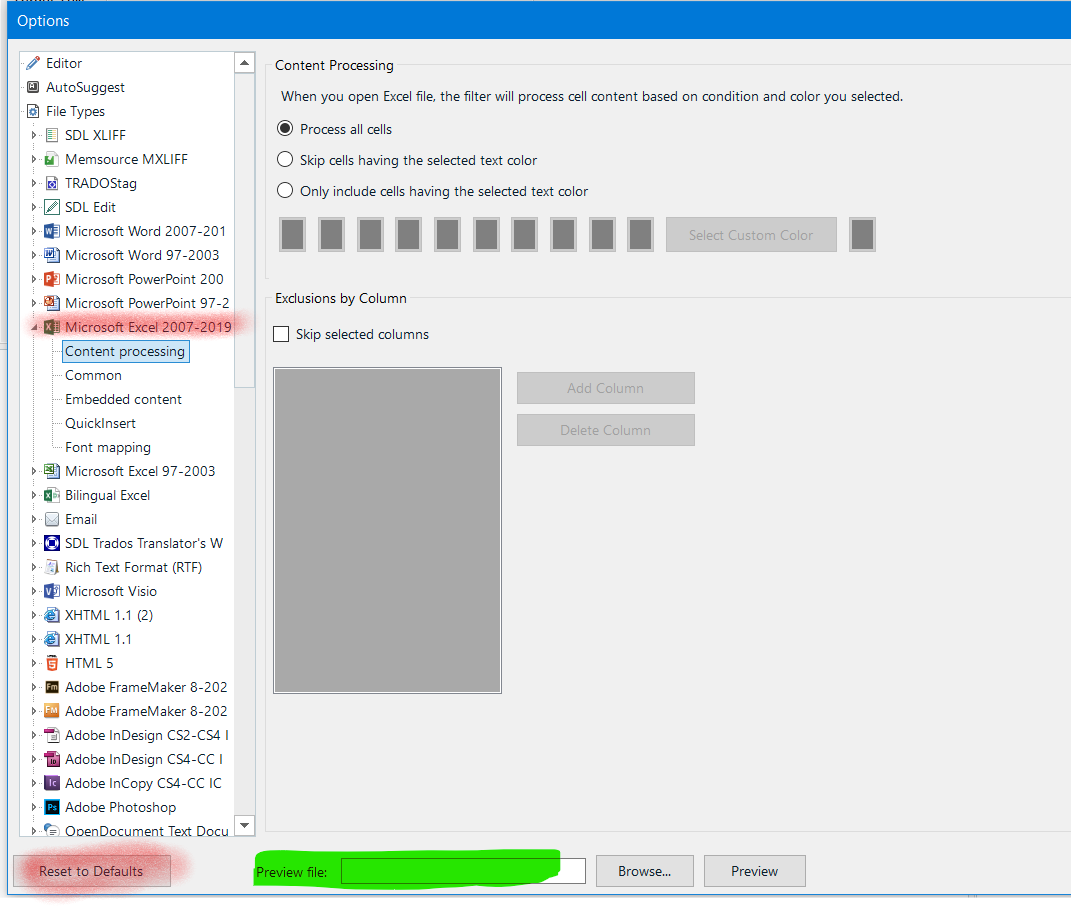Click the AutoSuggest icon
This screenshot has height=906, width=1071.
tap(33, 87)
